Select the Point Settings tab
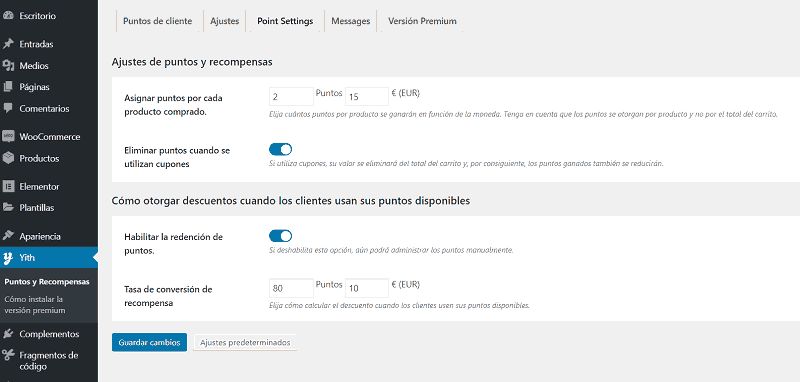The width and height of the screenshot is (800, 382). [285, 21]
